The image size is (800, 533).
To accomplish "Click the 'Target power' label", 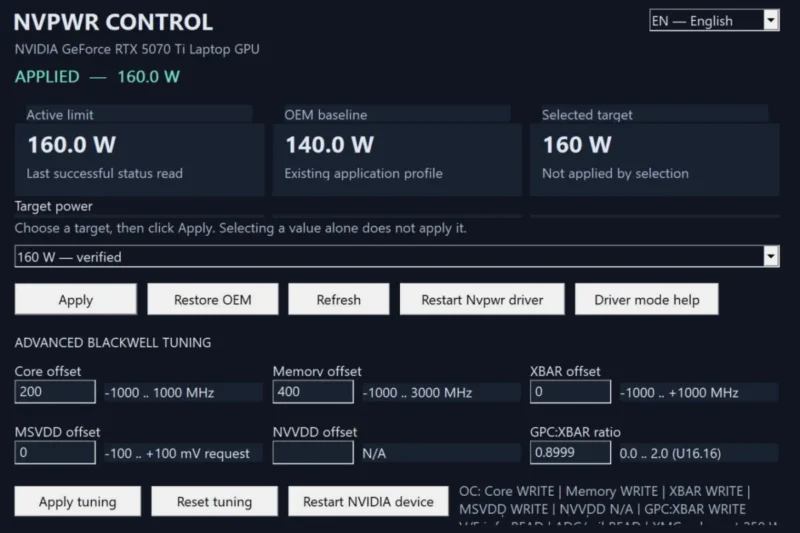I will 54,206.
